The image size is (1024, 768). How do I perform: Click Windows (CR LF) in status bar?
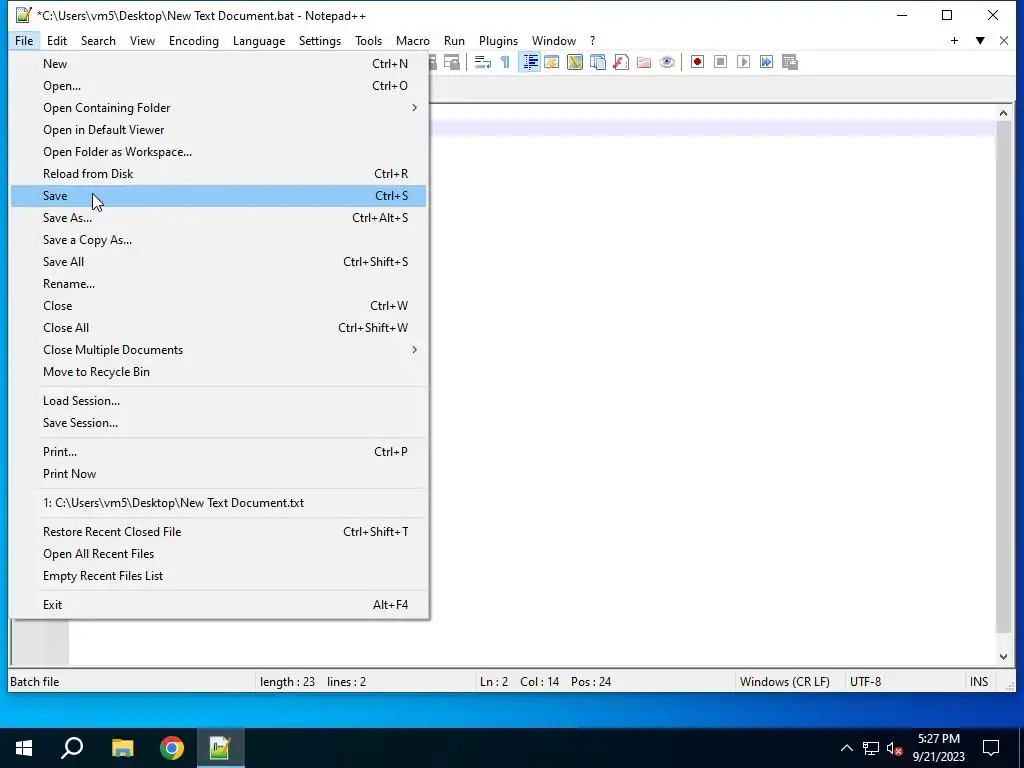point(784,682)
